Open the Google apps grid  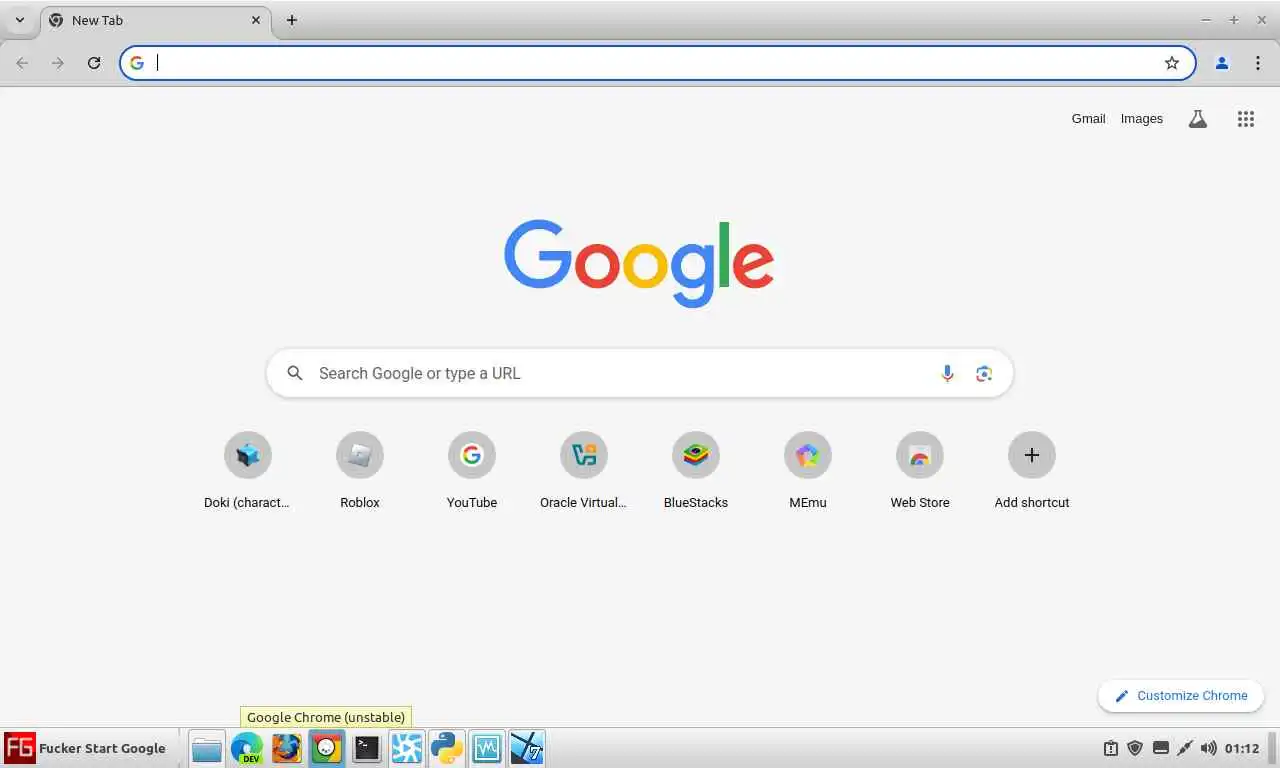click(x=1245, y=119)
